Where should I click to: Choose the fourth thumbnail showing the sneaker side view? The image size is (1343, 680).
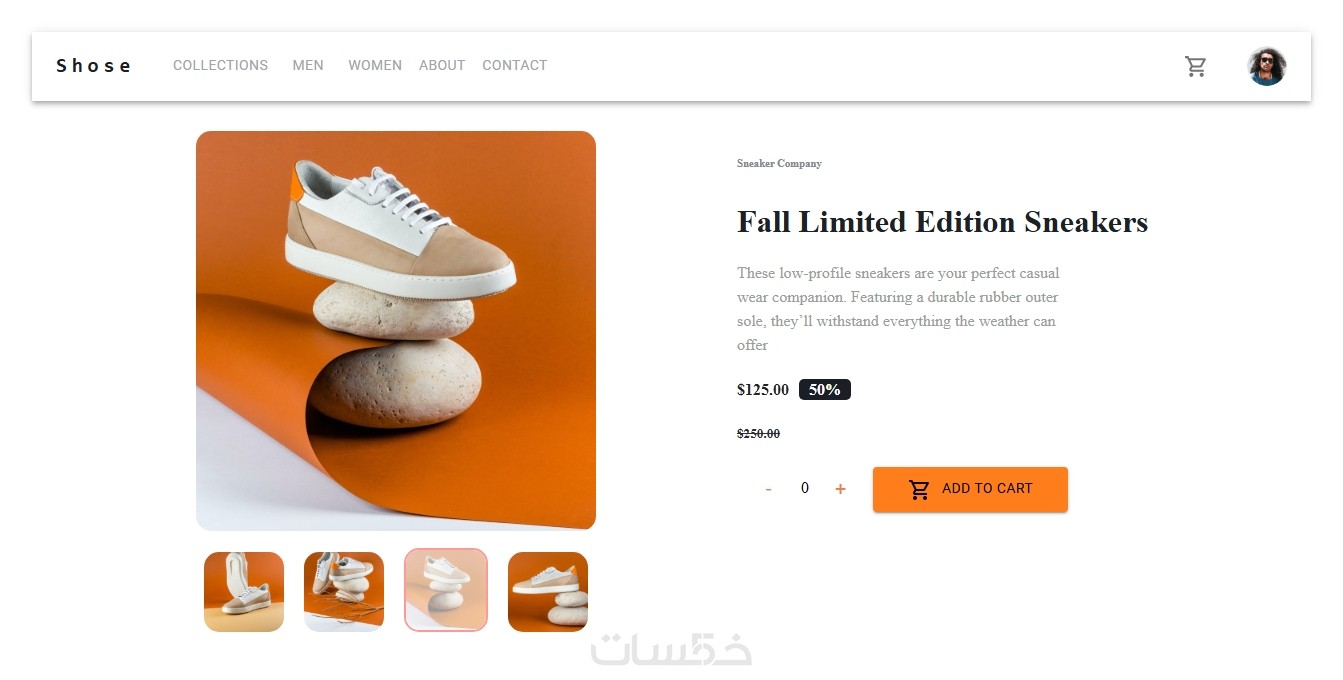coord(548,592)
